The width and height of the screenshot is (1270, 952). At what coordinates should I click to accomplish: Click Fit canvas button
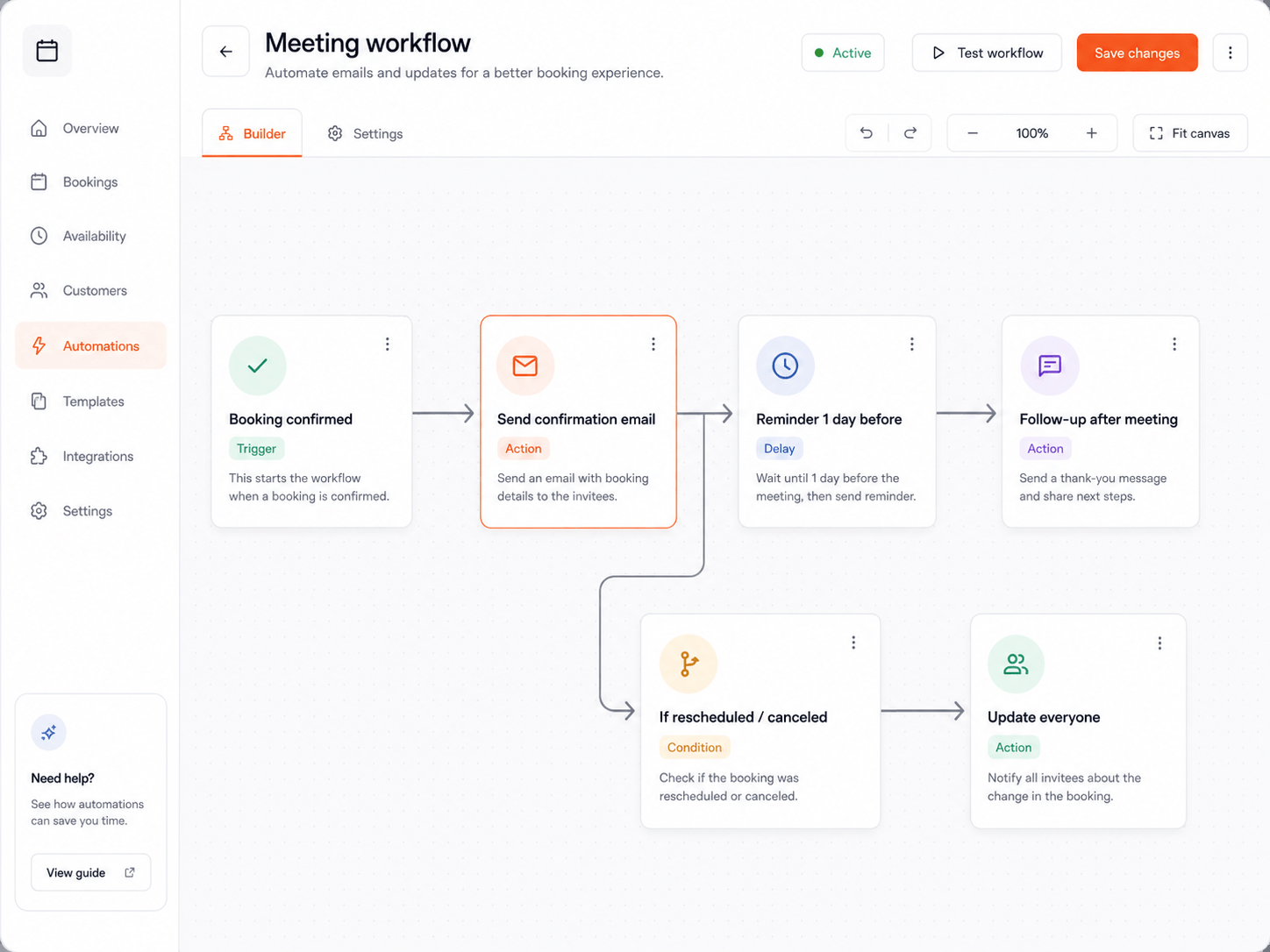coord(1190,133)
